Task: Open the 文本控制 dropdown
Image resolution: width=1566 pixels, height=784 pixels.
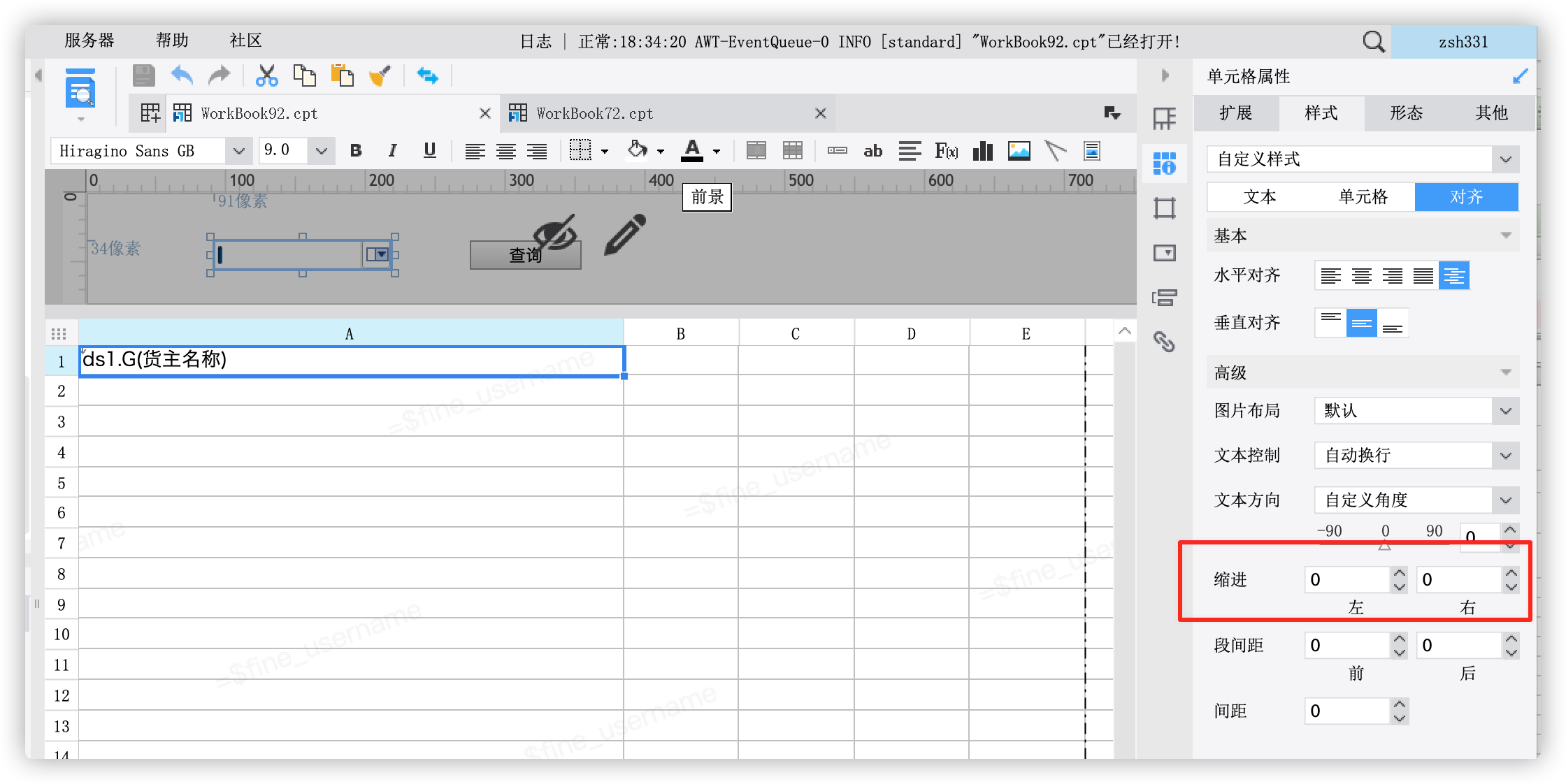Action: 1505,456
